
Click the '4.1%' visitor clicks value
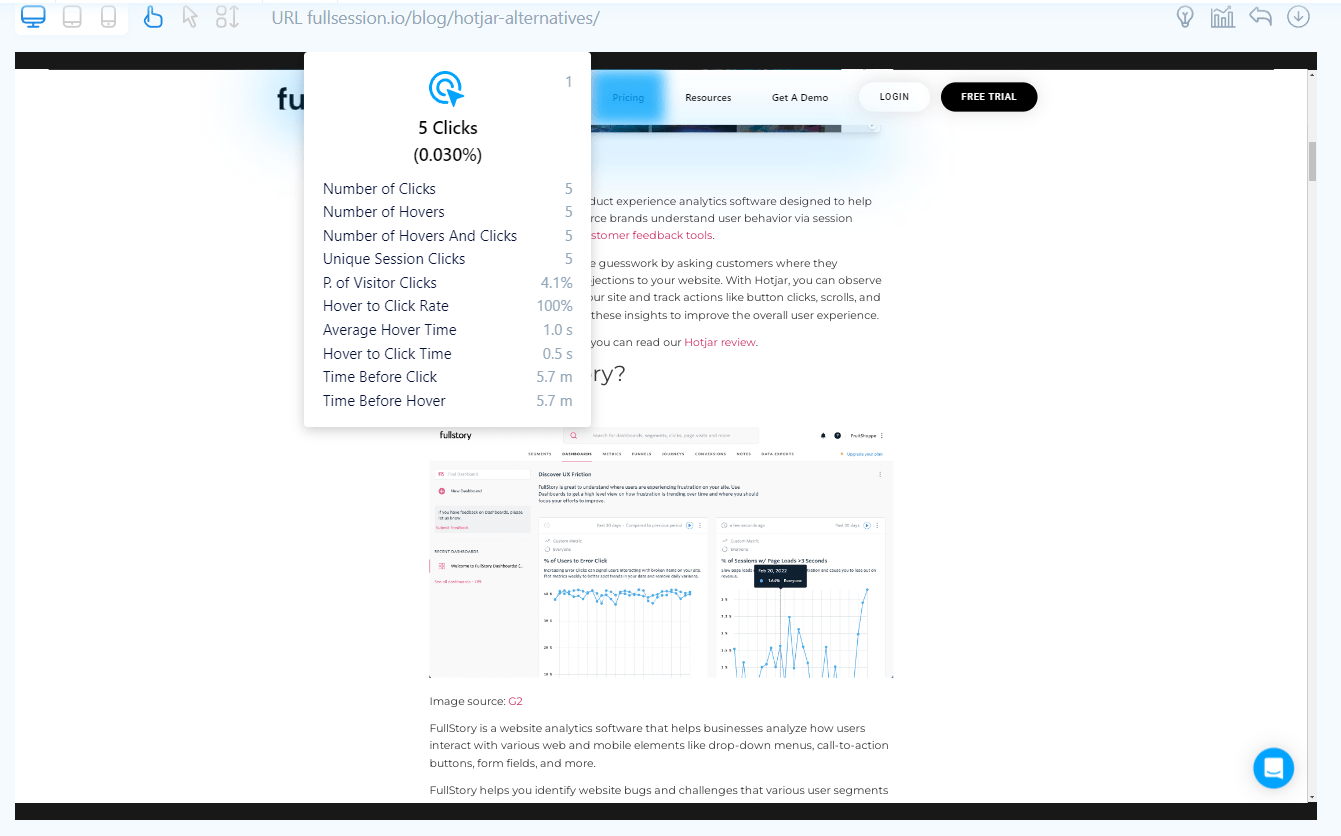click(557, 283)
